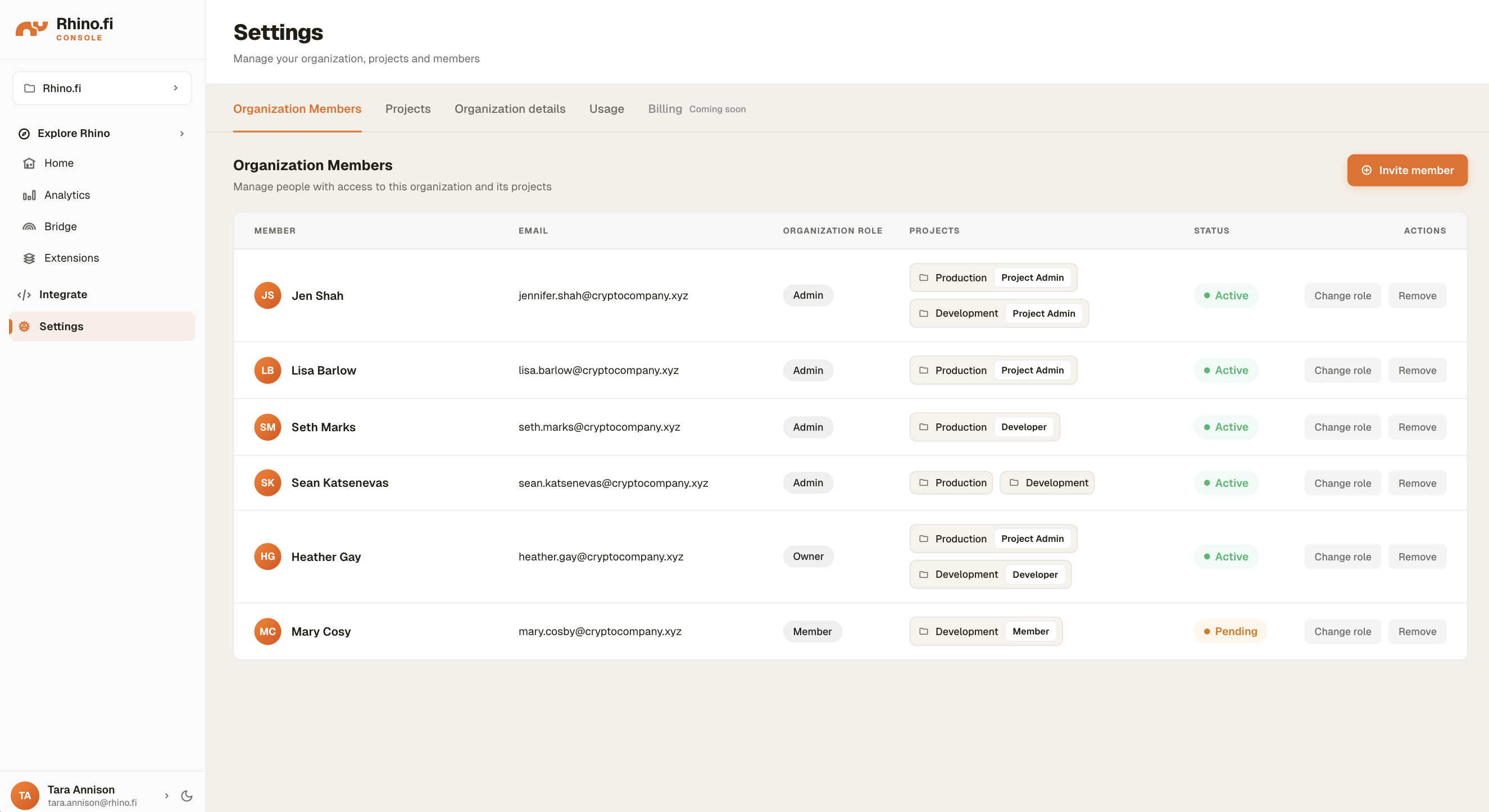This screenshot has width=1489, height=812.
Task: Expand the Explore Rhino section chevron
Action: point(182,134)
